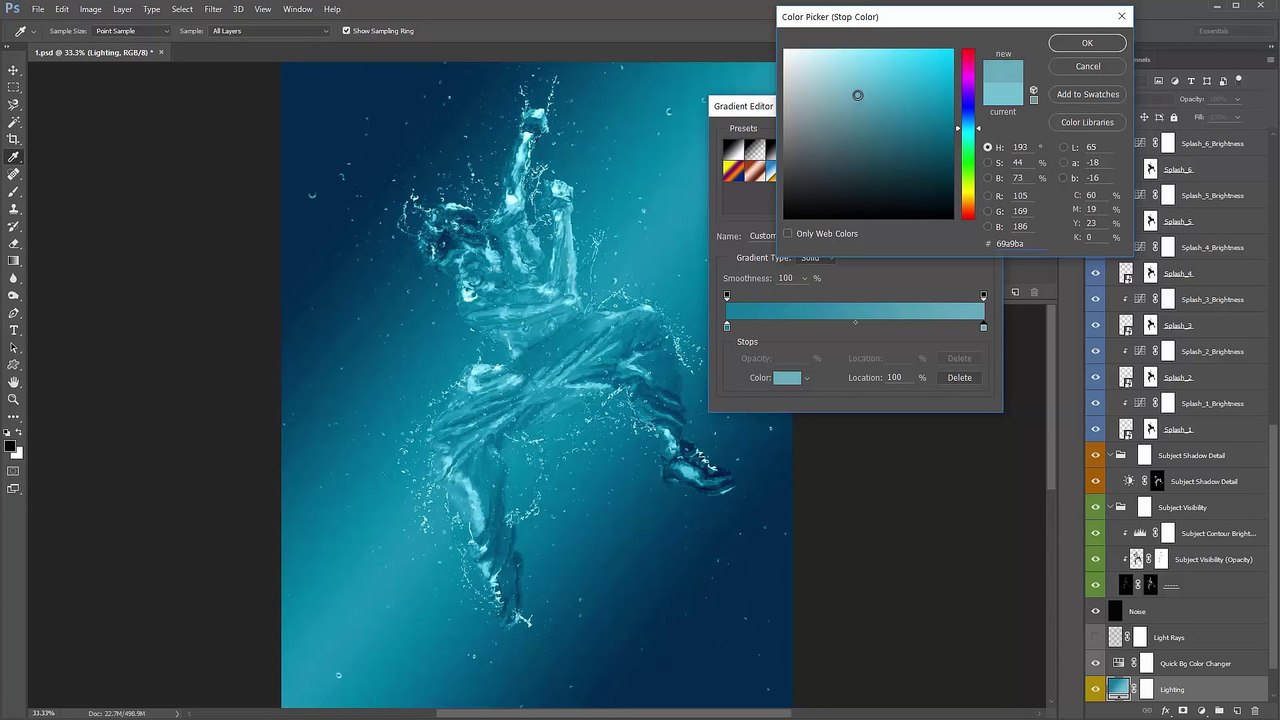Hide the Noise layer
This screenshot has width=1280, height=720.
(x=1095, y=611)
